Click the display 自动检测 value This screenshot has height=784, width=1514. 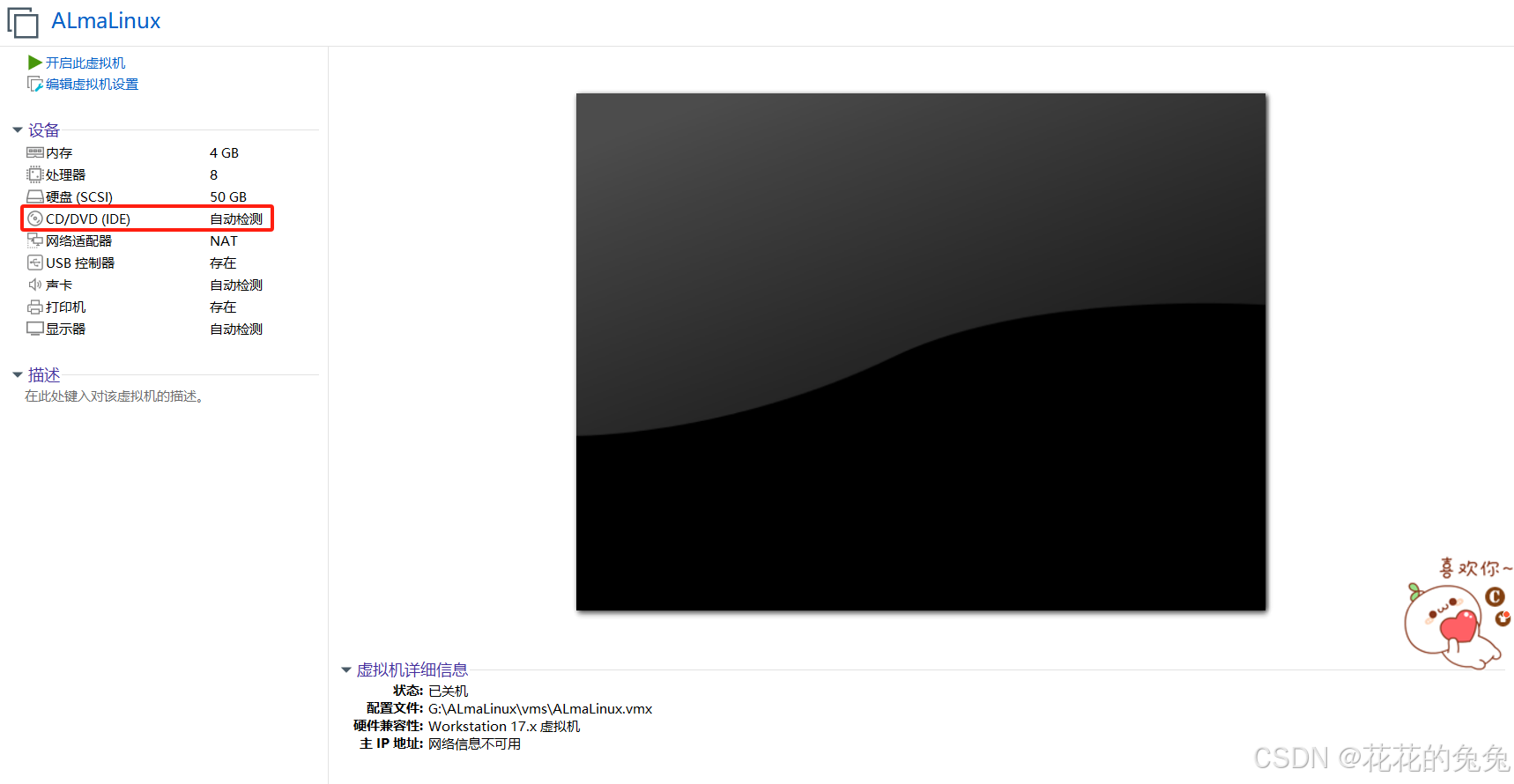pos(236,329)
